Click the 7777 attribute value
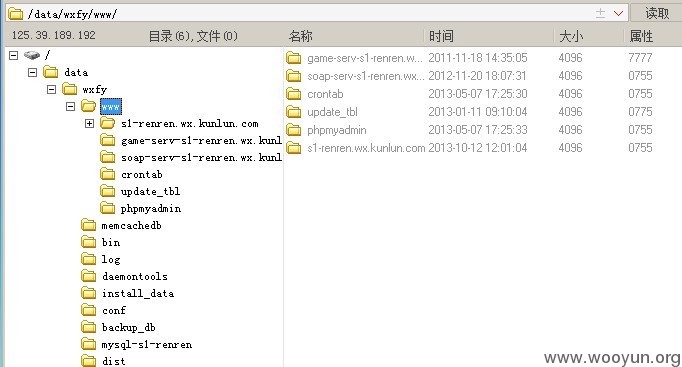The image size is (682, 367). [x=640, y=58]
